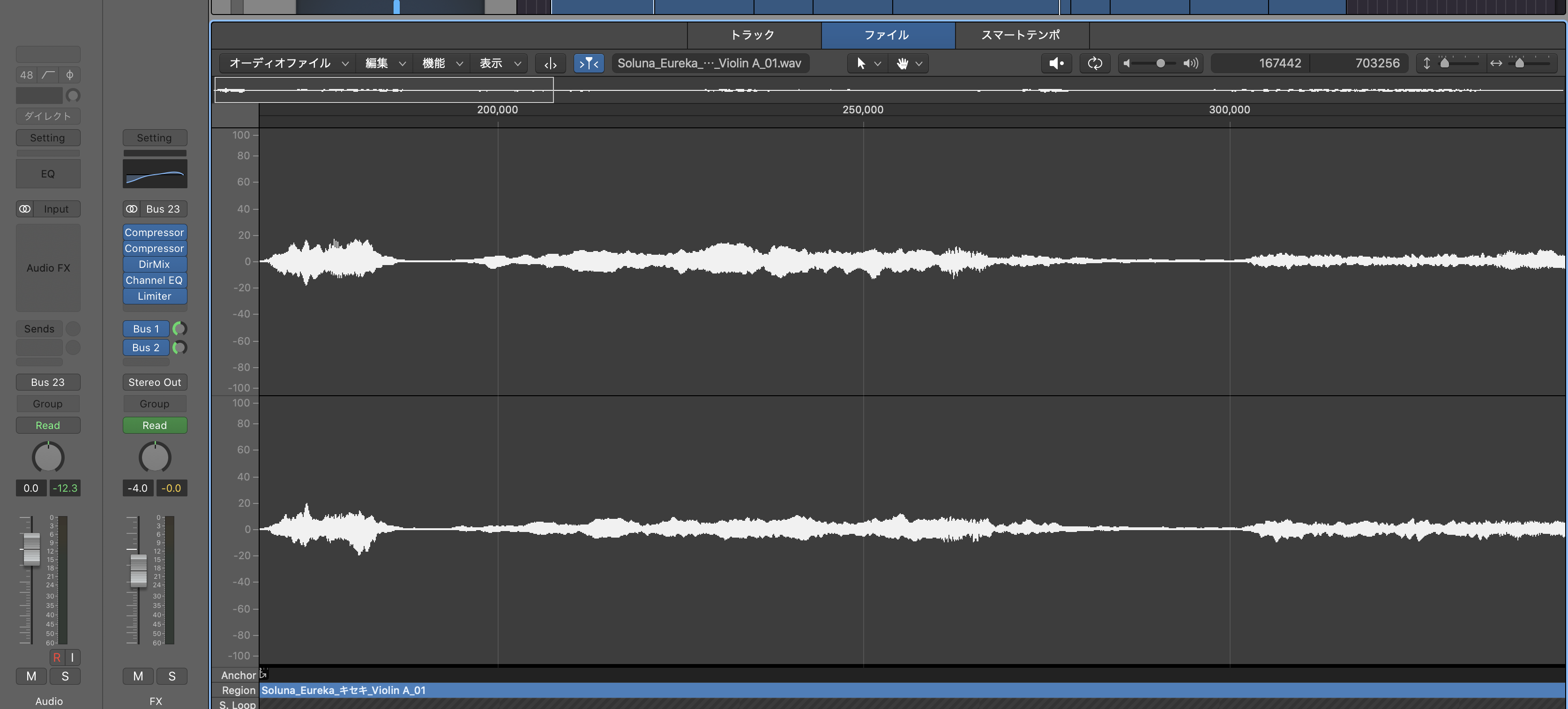Image resolution: width=1568 pixels, height=709 pixels.
Task: Click the gain knob on Audio strip
Action: [x=73, y=96]
